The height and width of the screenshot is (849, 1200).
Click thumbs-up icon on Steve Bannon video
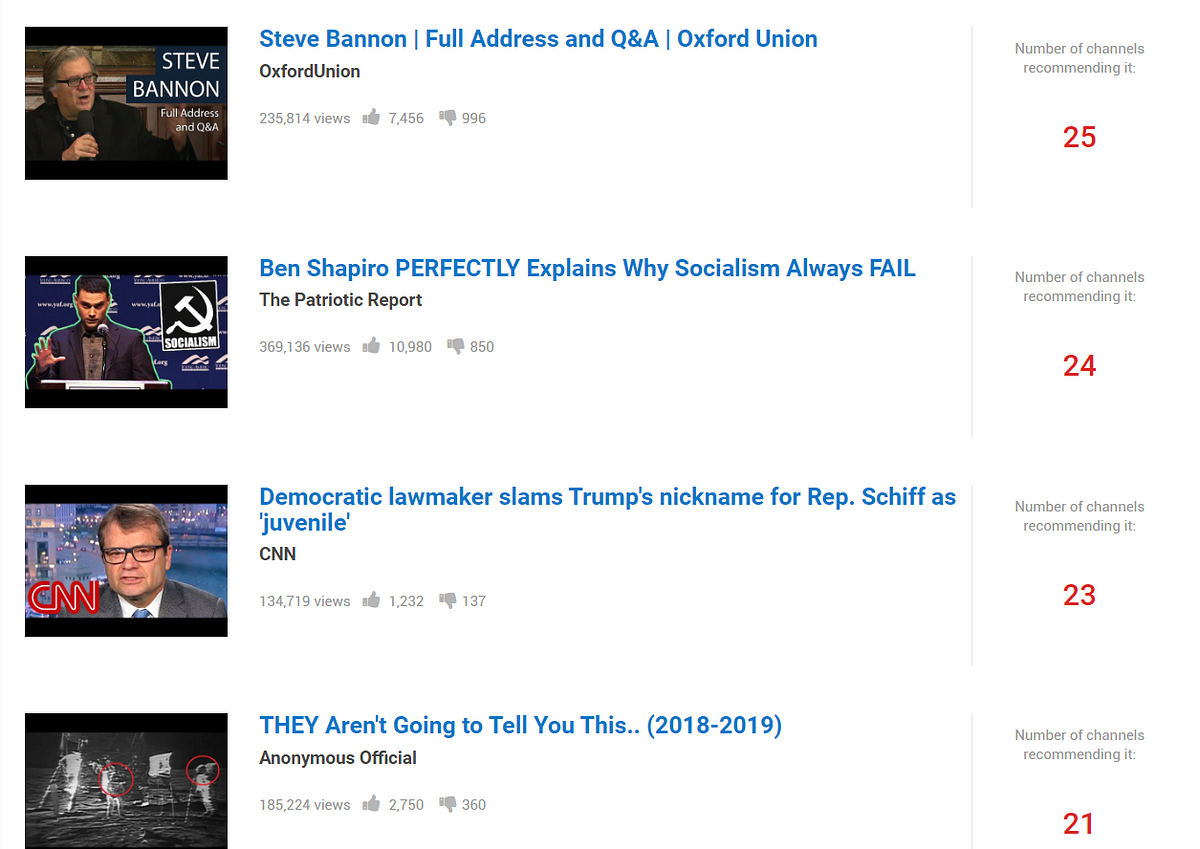[372, 117]
